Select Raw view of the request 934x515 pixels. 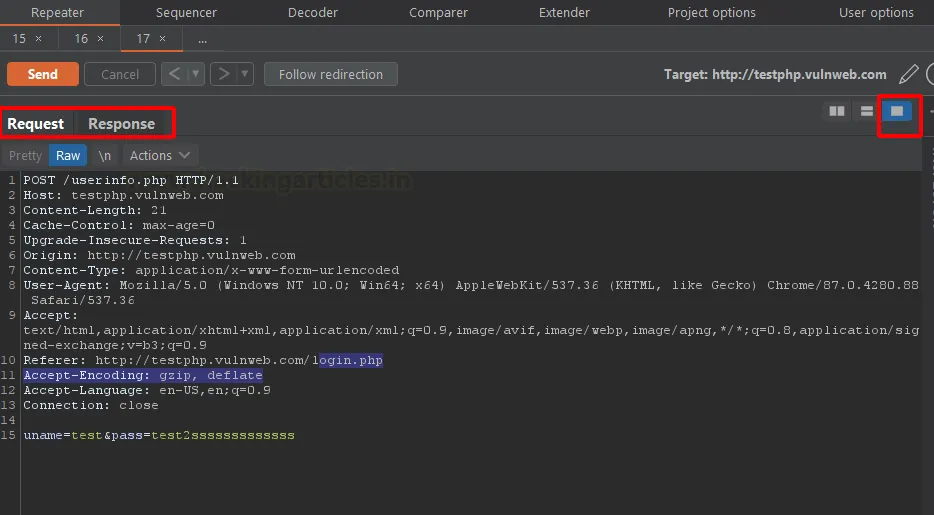[68, 155]
